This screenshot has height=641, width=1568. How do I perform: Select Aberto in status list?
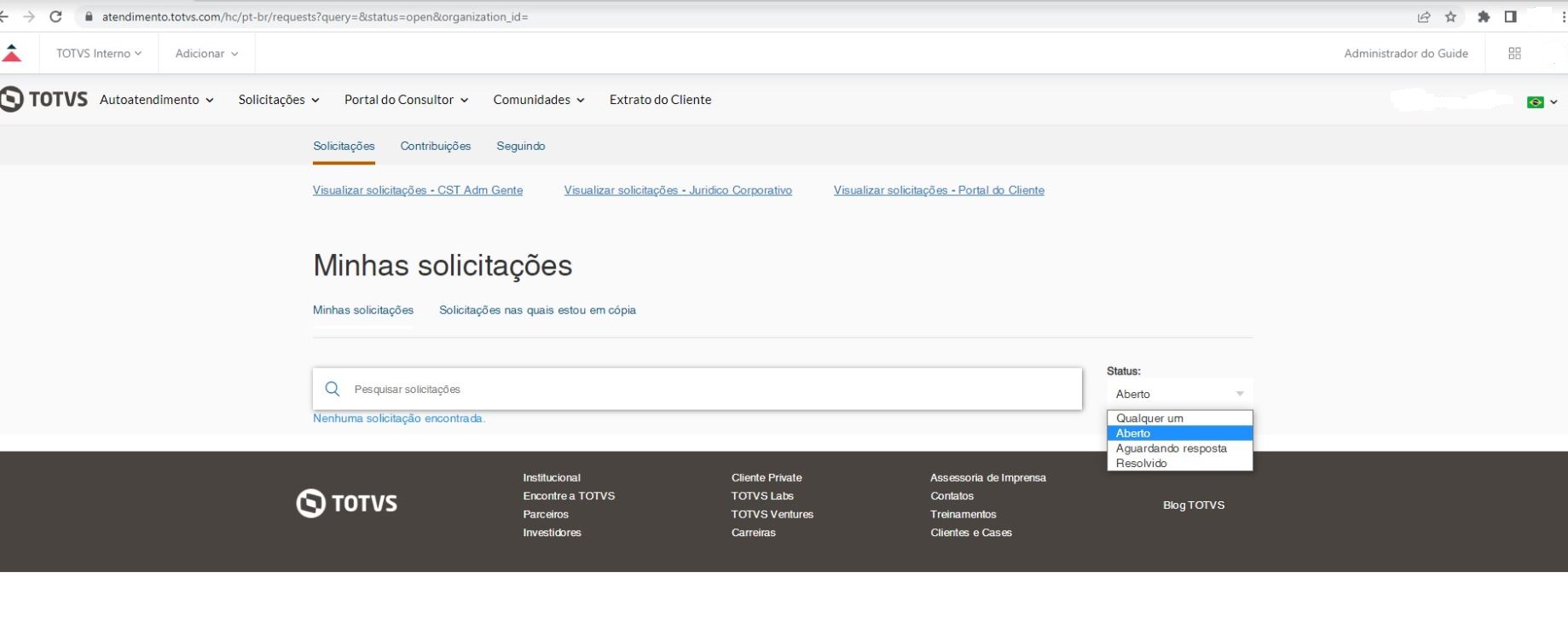point(1180,434)
